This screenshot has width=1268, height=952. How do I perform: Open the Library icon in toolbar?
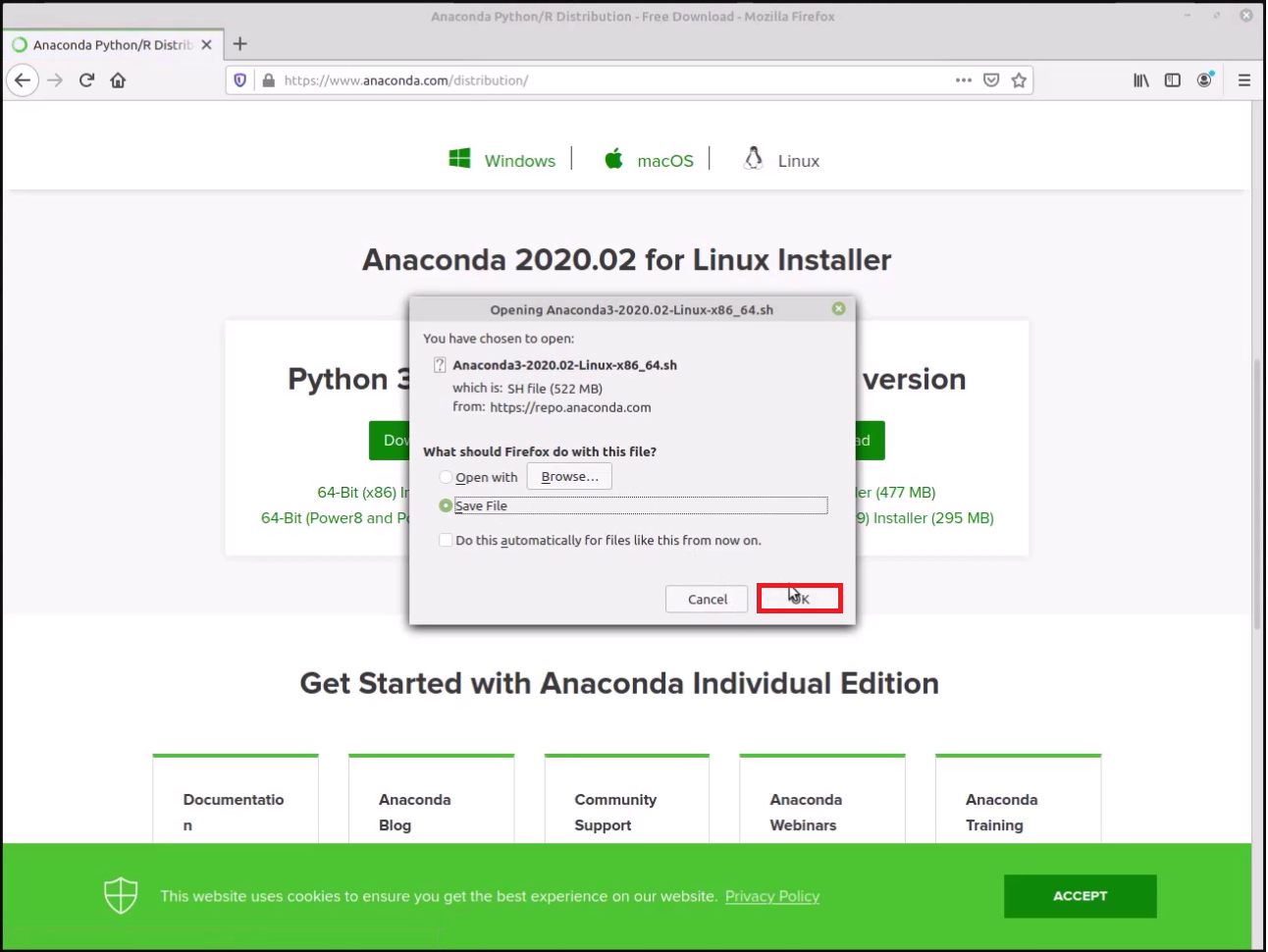tap(1140, 80)
